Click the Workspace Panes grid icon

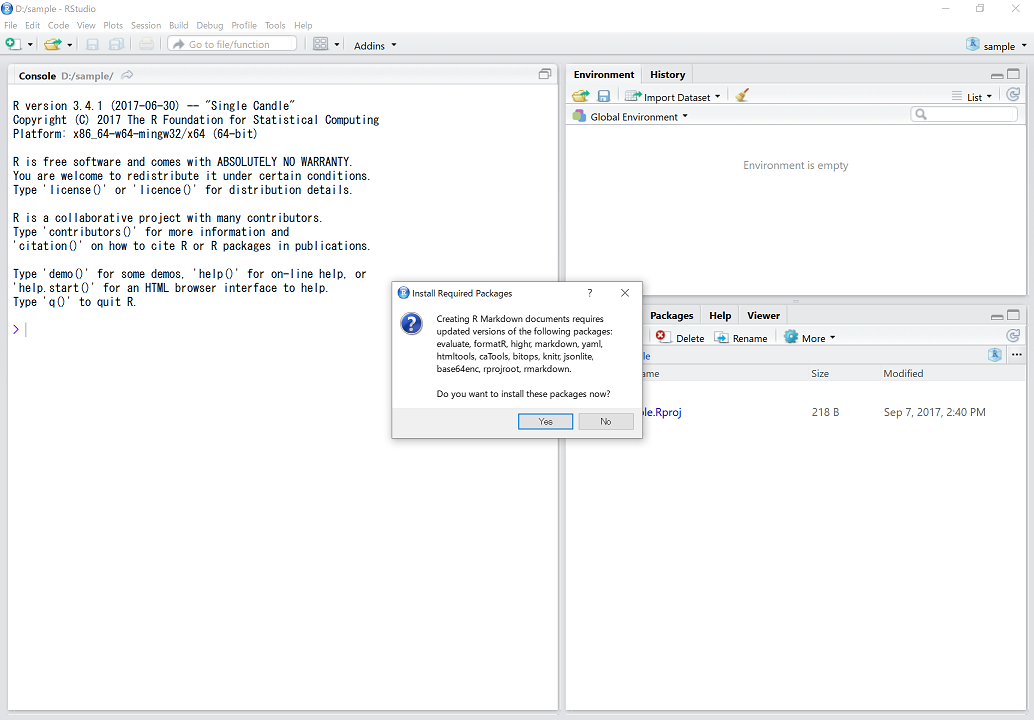click(x=320, y=44)
